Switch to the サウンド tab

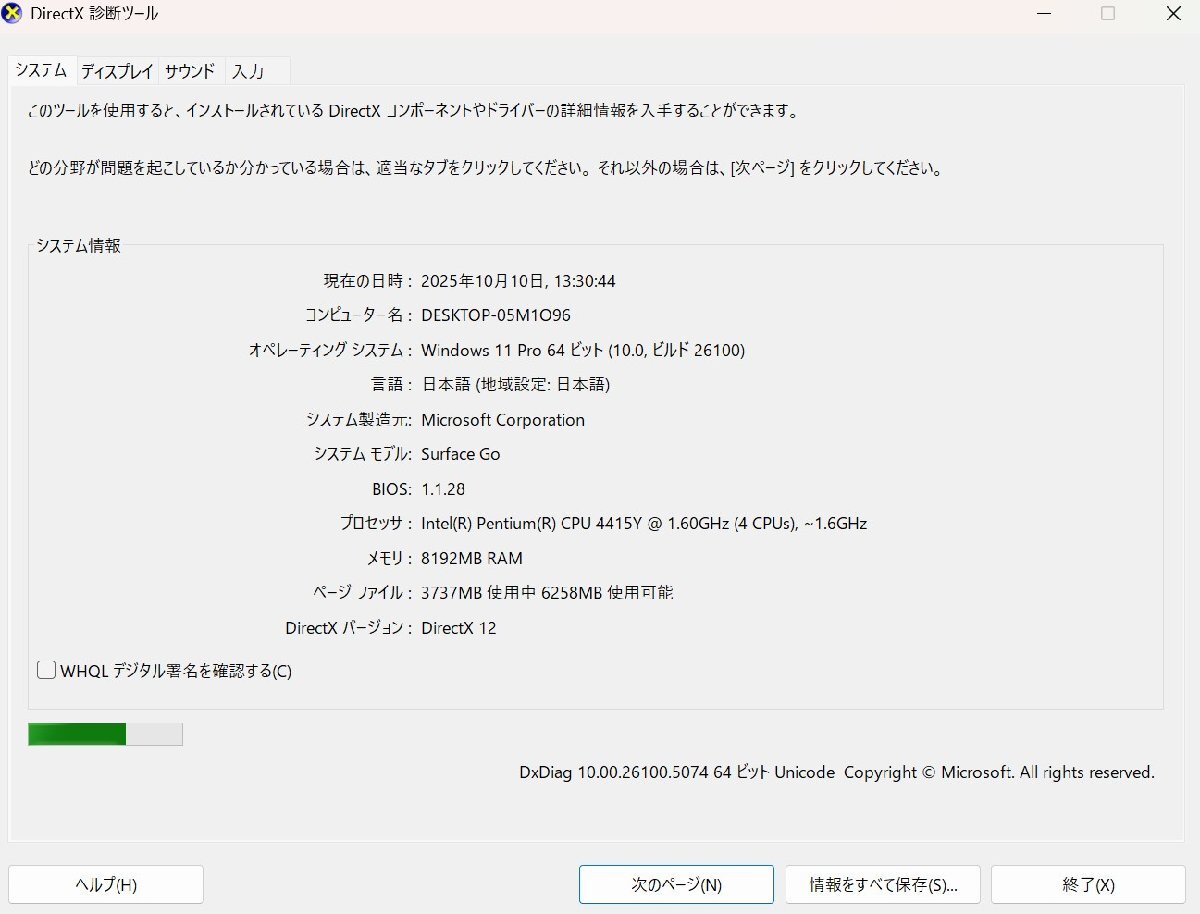pyautogui.click(x=189, y=71)
